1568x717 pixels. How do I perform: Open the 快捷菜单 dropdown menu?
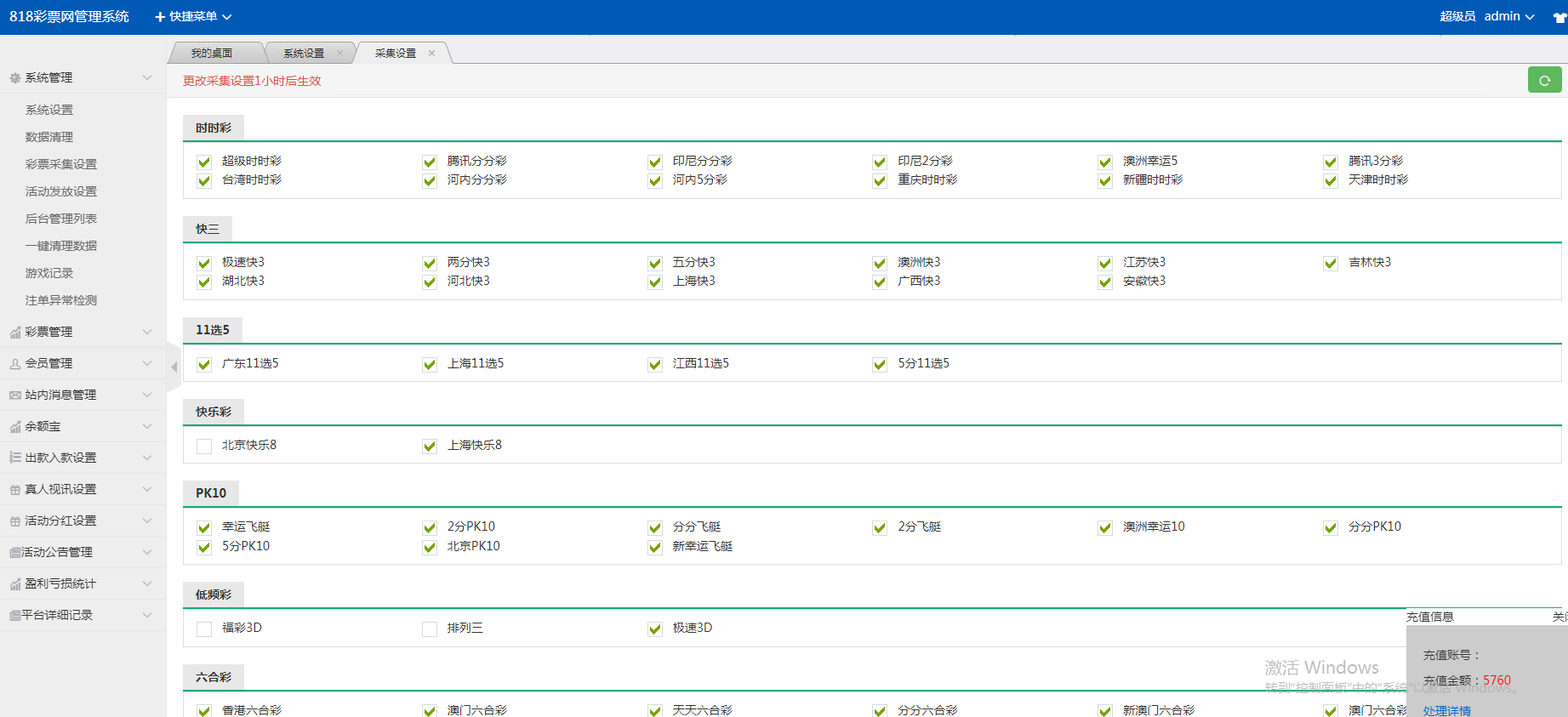[193, 16]
